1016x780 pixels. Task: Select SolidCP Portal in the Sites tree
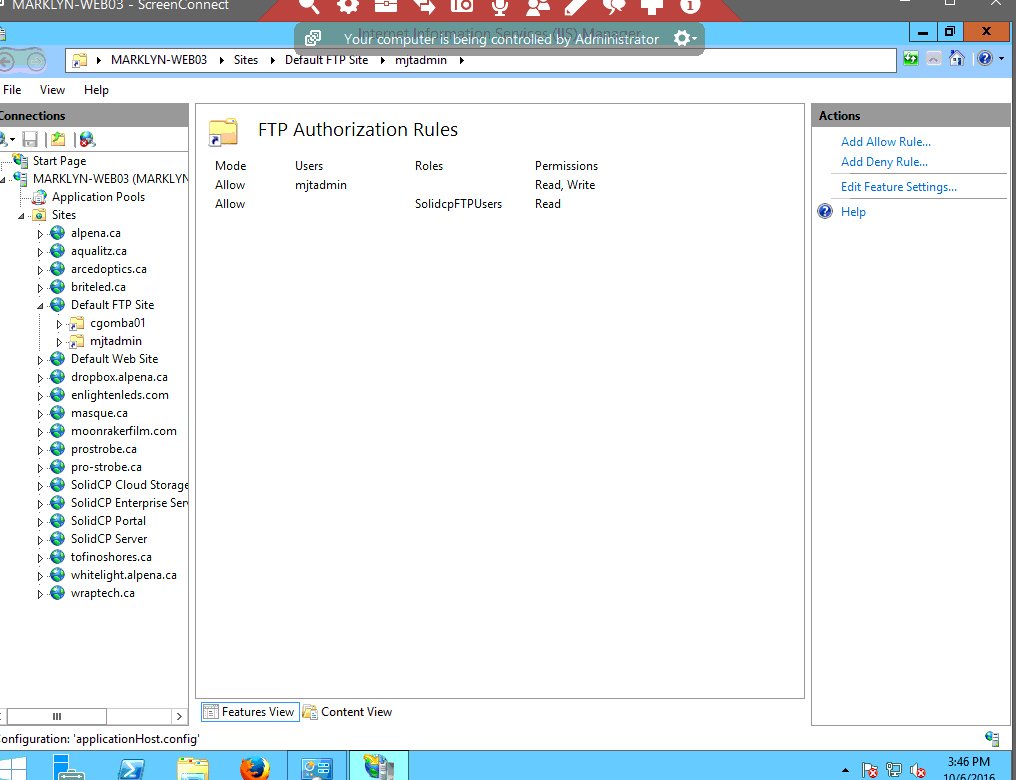108,521
